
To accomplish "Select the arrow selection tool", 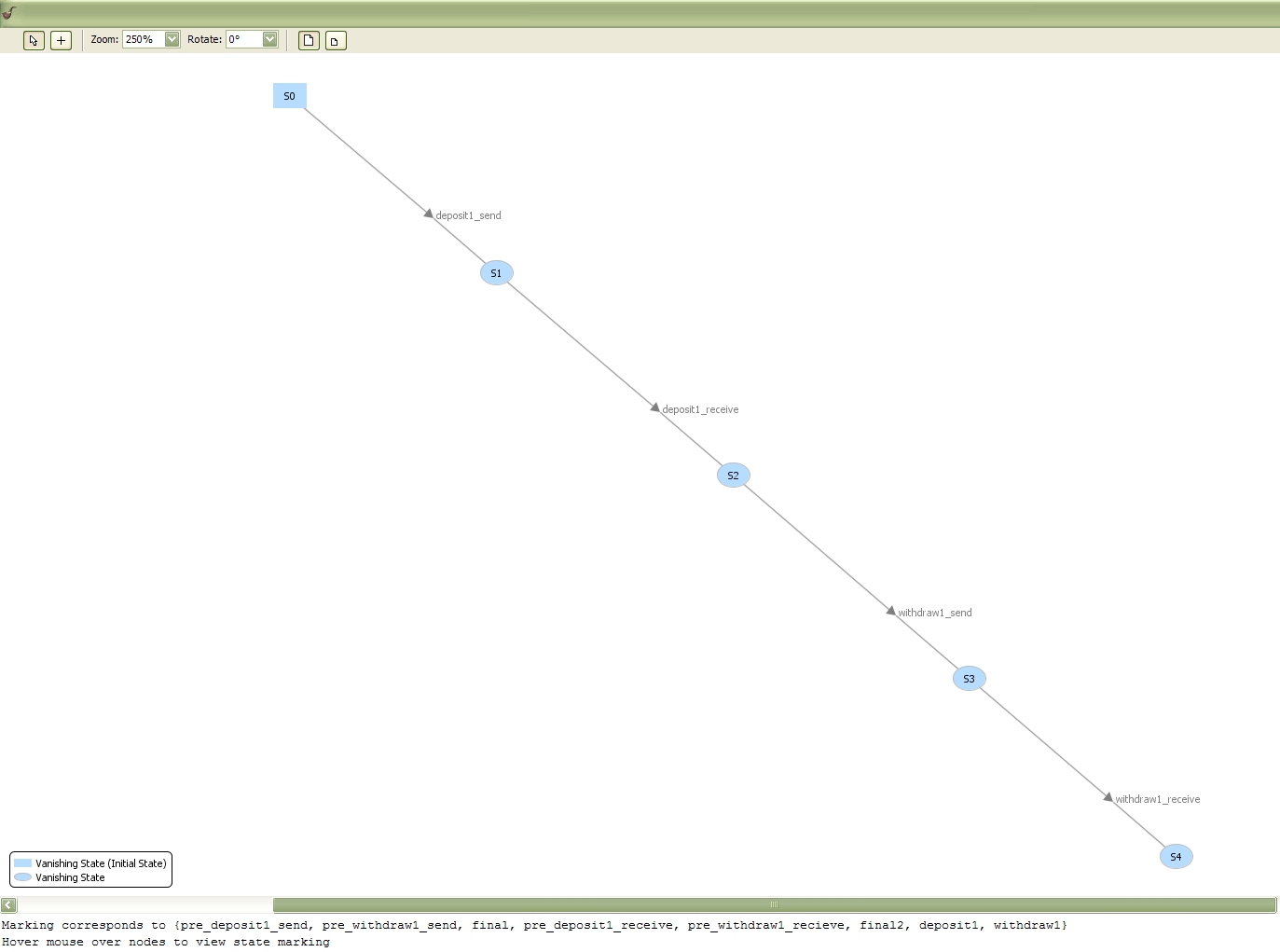I will 33,40.
